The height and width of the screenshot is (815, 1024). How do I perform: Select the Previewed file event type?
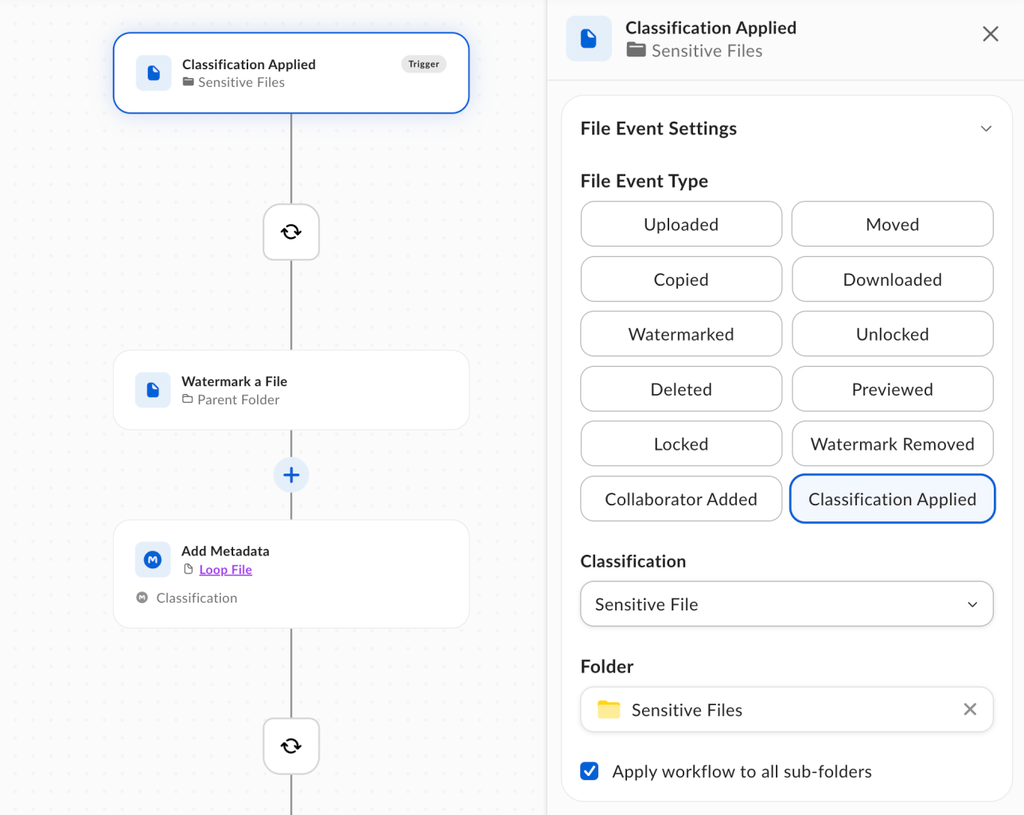(x=892, y=389)
